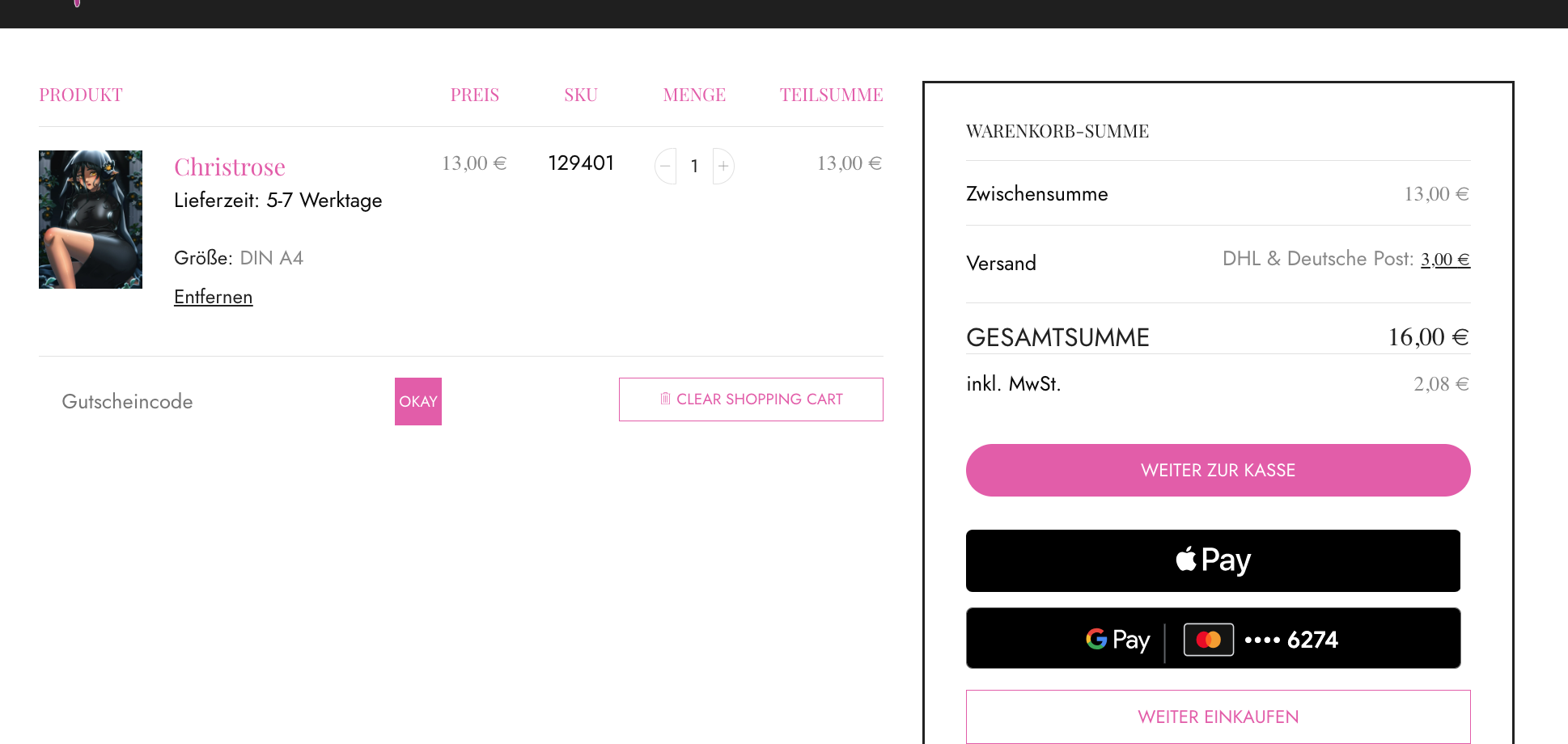Decrease quantity with the minus button
This screenshot has width=1568, height=744.
[x=665, y=166]
